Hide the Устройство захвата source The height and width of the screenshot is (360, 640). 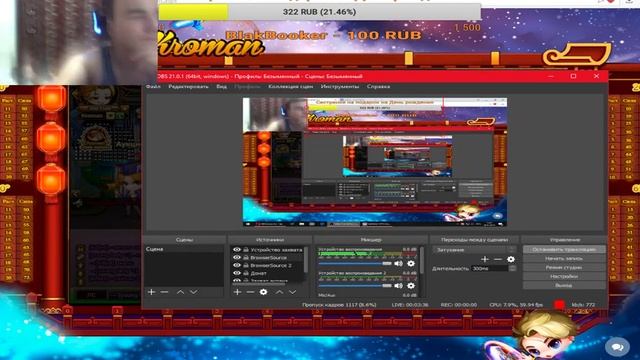pyautogui.click(x=237, y=249)
